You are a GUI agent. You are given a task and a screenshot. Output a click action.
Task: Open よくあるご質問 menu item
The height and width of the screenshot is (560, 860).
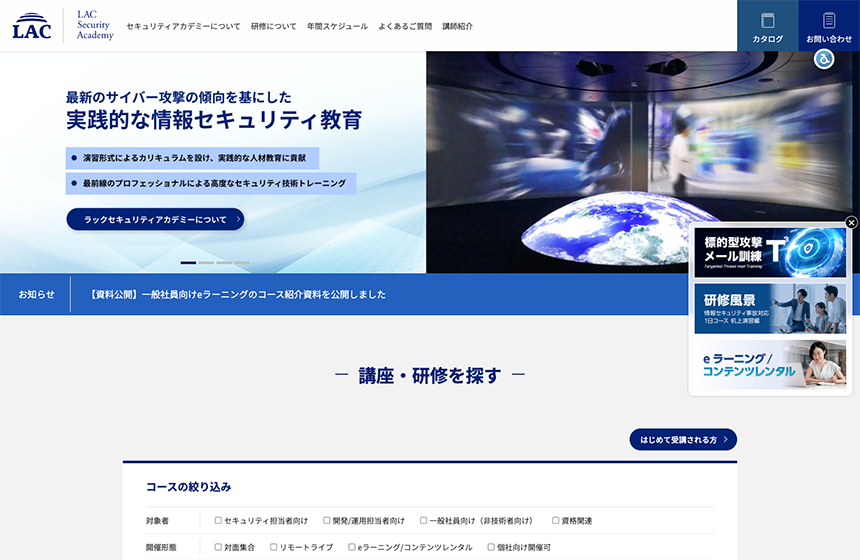(405, 26)
